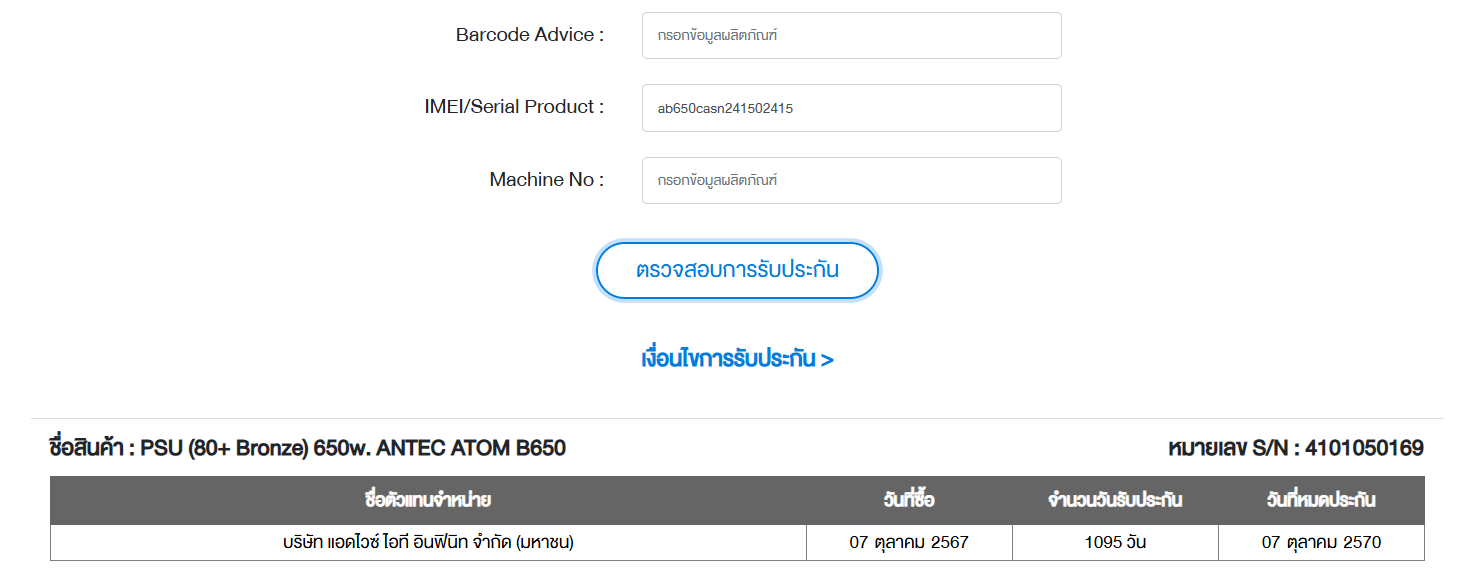Click the purchase date 07 ตุลาคม 2567

[909, 543]
